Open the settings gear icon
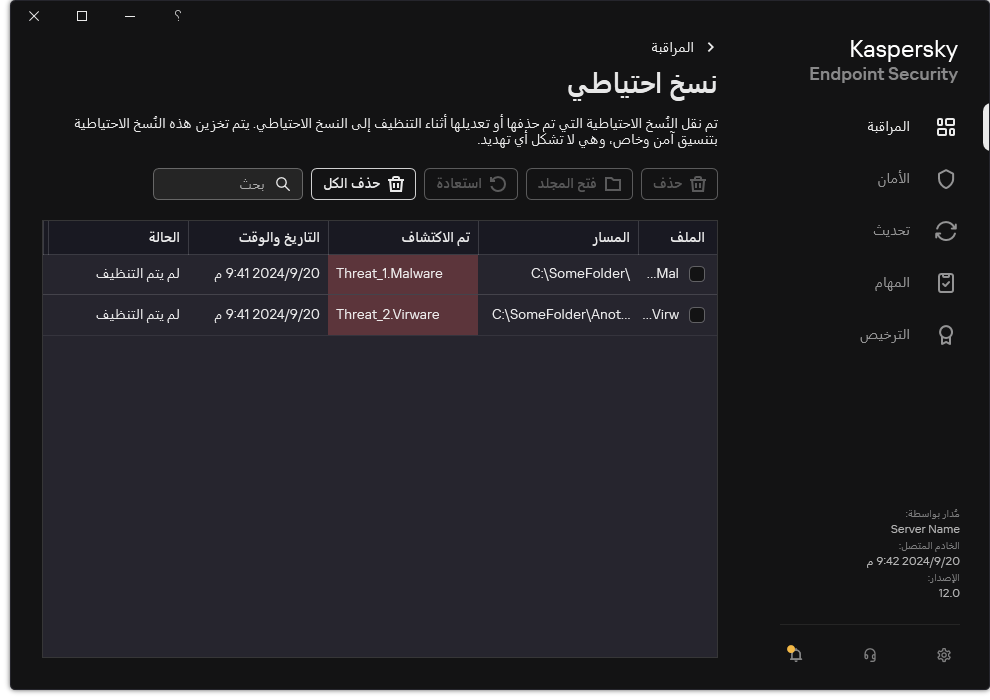This screenshot has height=700, width=990. (943, 654)
